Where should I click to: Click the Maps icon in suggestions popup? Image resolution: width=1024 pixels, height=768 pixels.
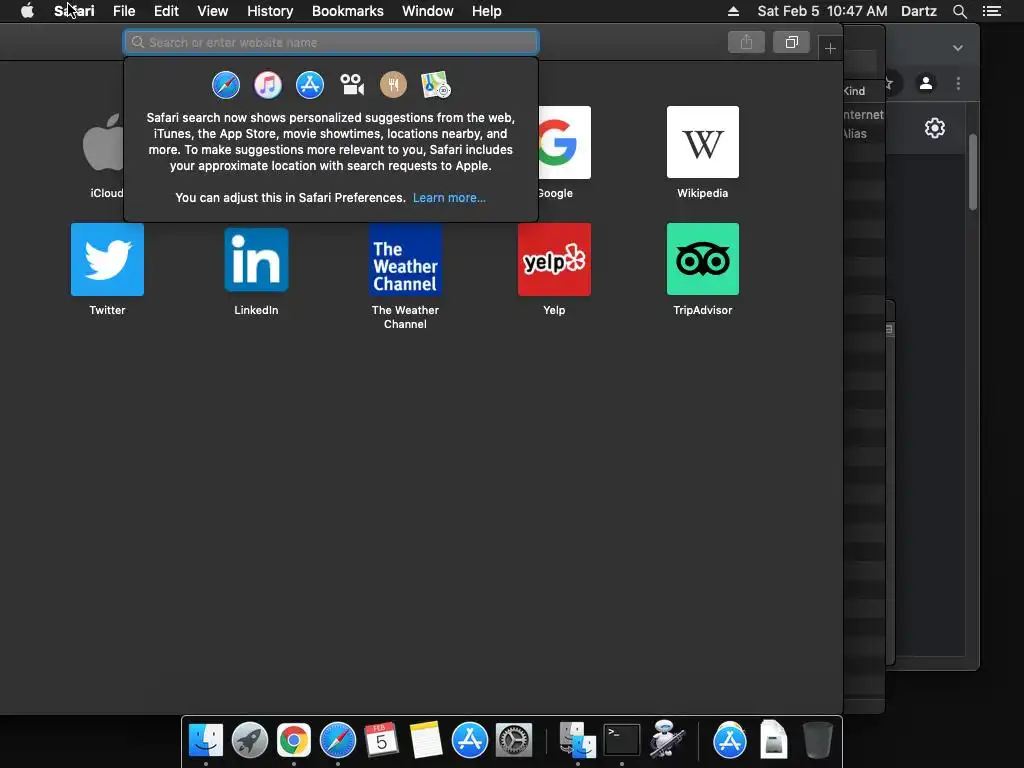(x=436, y=85)
